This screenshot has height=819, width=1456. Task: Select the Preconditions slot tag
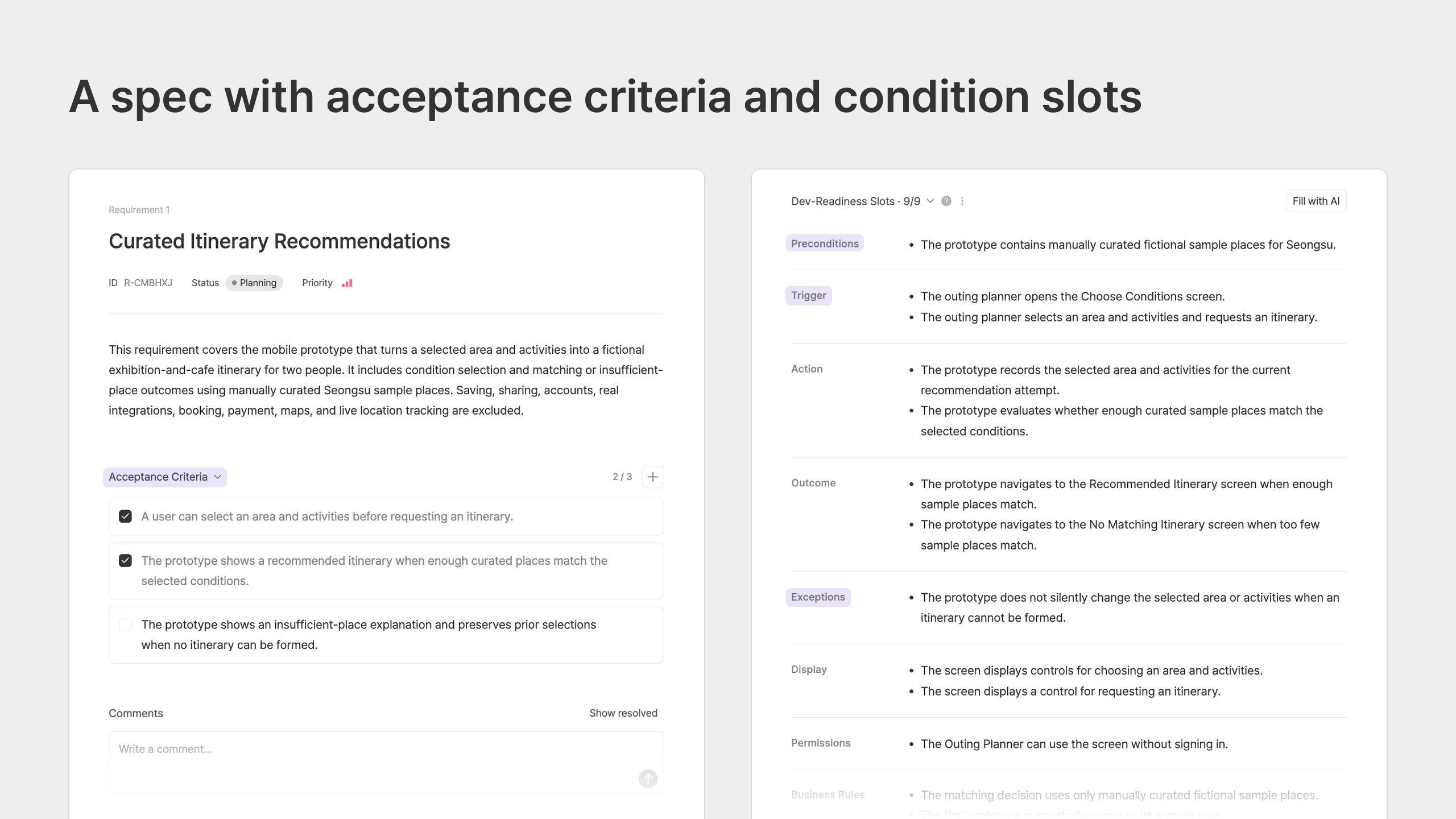pos(825,243)
